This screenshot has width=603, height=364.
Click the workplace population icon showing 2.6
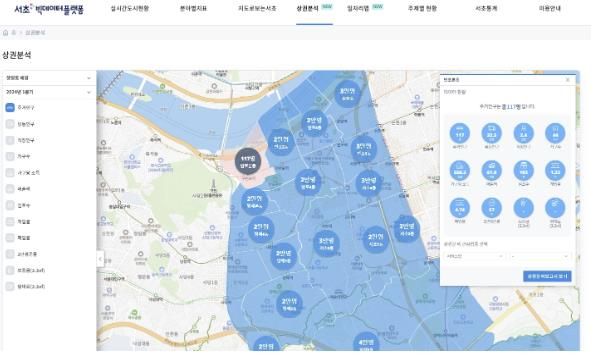523,134
